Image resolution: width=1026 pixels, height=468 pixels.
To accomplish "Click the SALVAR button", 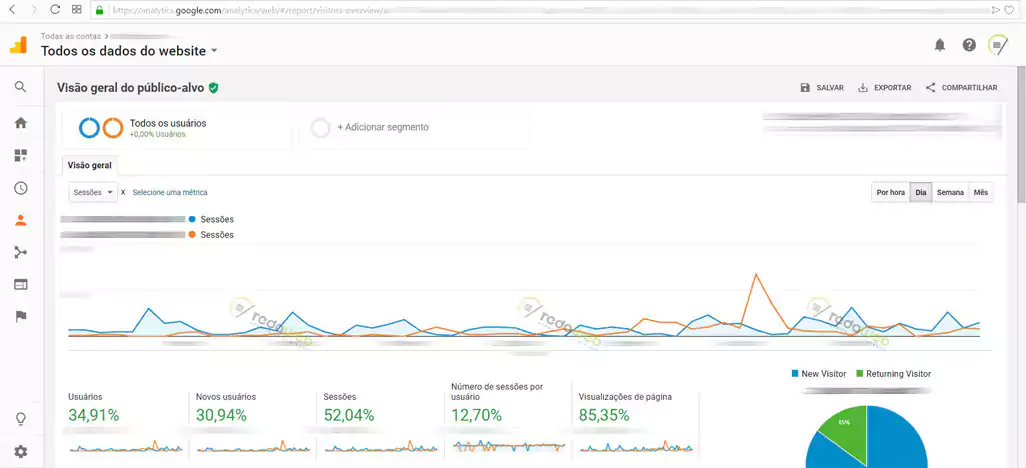I will 822,88.
